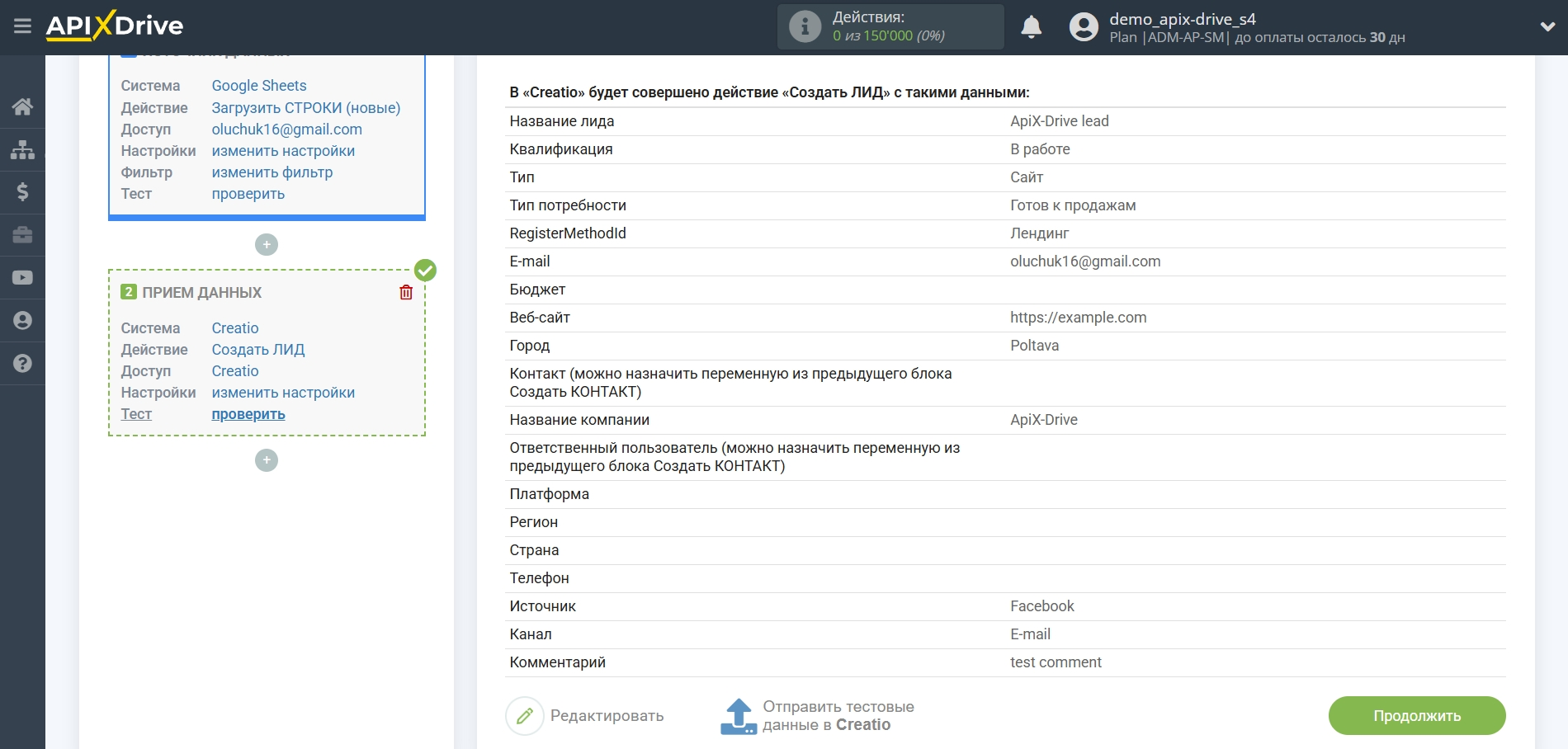Open connections sitemap icon in sidebar
Screen dimensions: 1568x749
point(22,149)
